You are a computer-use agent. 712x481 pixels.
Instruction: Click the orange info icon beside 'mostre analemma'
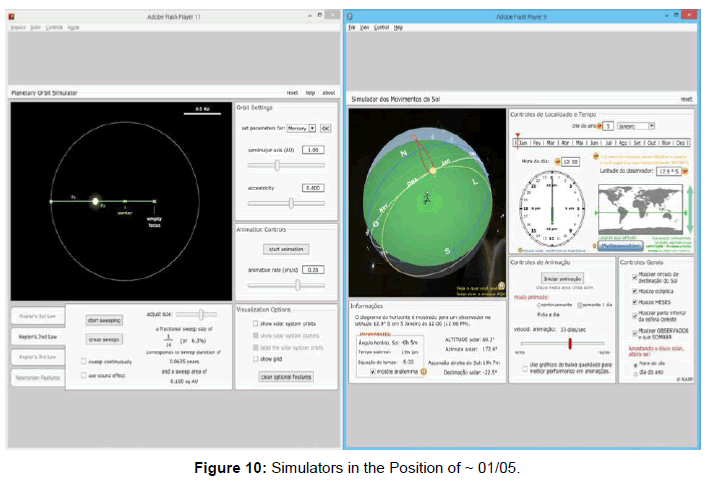point(423,371)
